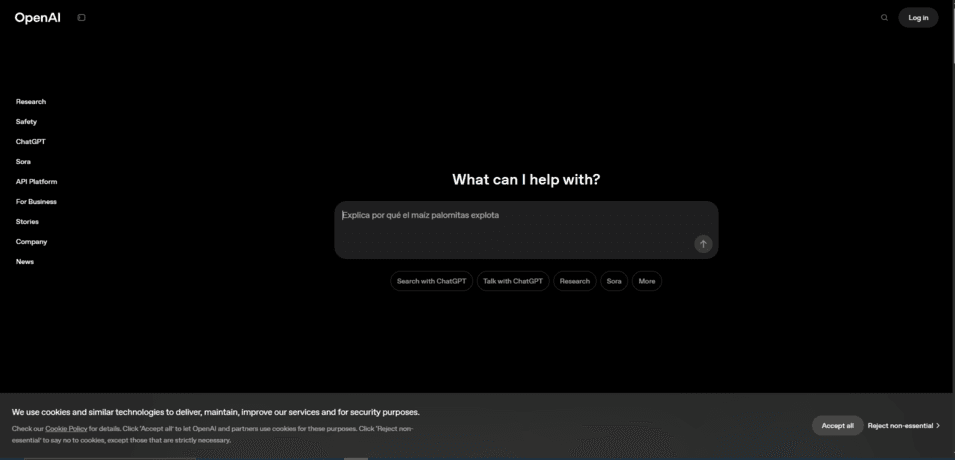Click the Search with ChatGPT chip
This screenshot has width=955, height=460.
[x=431, y=281]
